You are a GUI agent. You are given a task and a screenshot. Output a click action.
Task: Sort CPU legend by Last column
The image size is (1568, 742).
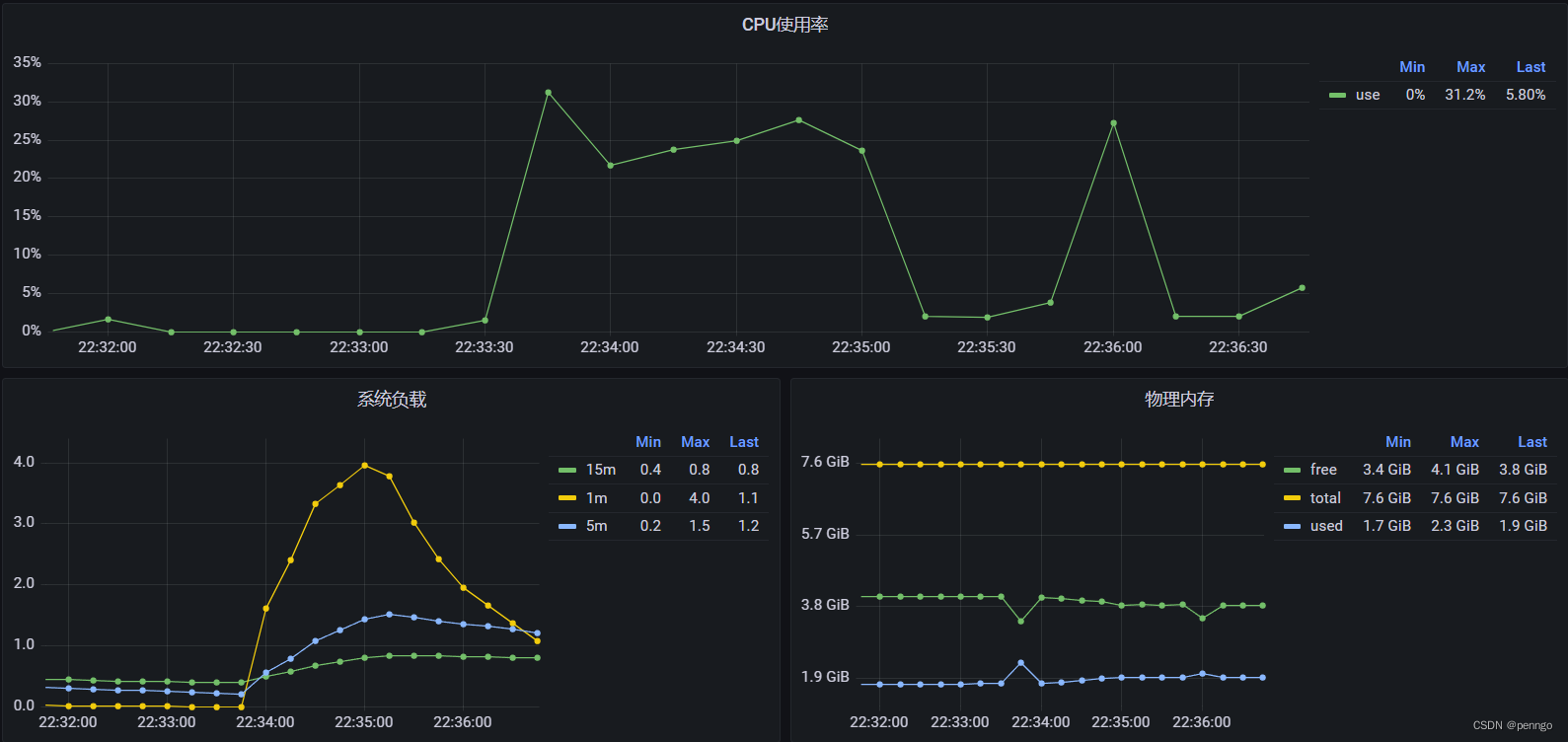coord(1531,67)
